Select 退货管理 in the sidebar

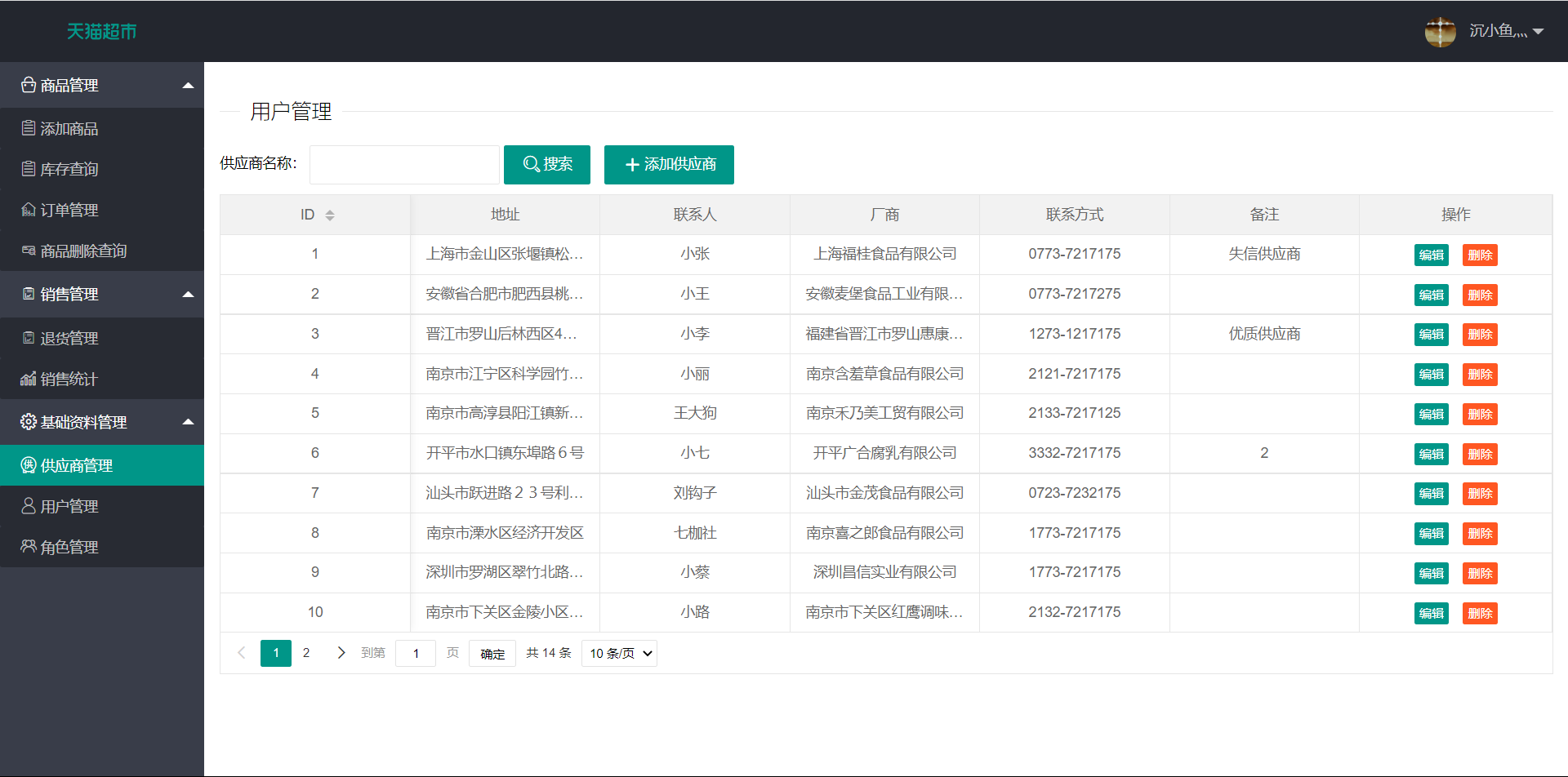point(69,339)
